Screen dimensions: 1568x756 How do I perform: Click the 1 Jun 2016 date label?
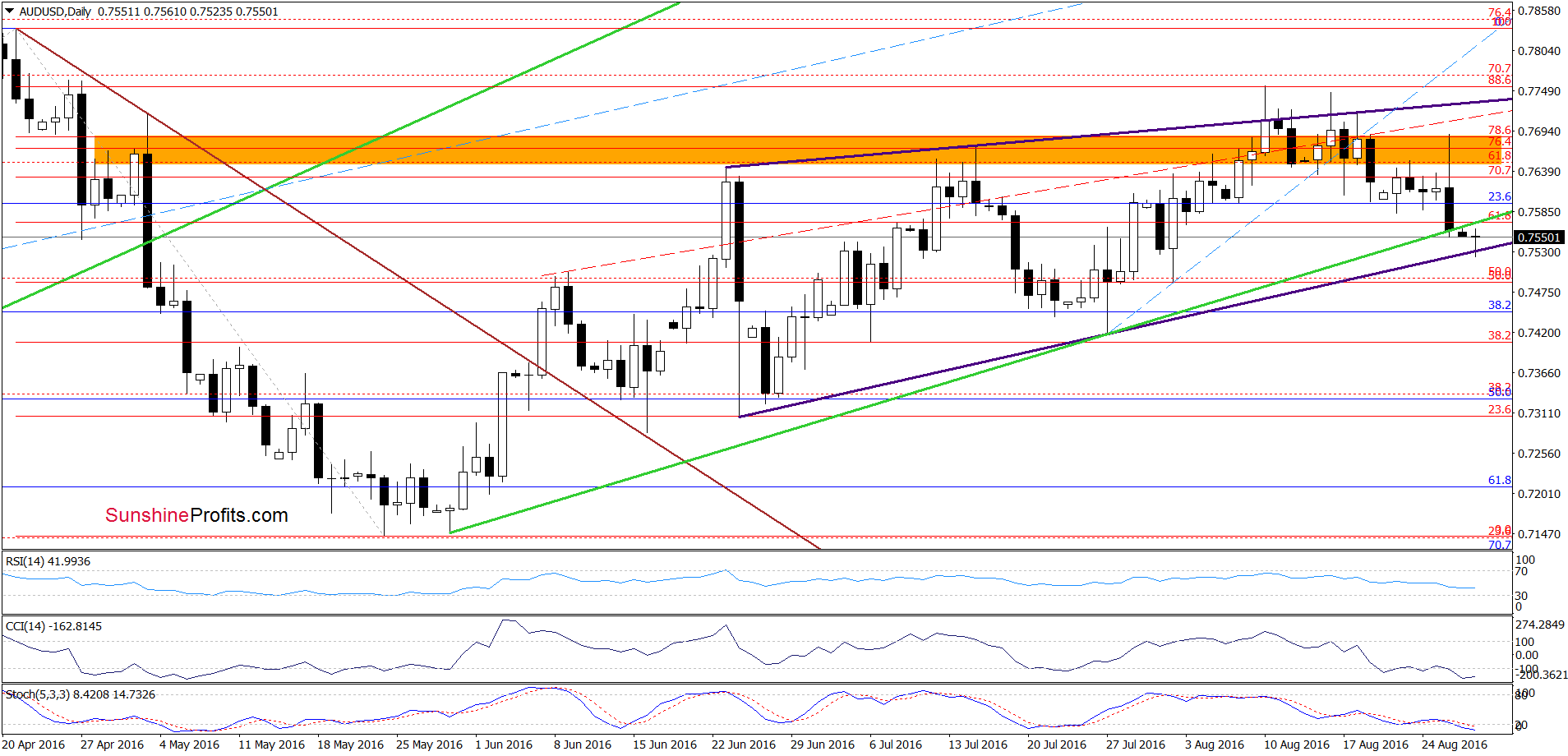tap(504, 744)
